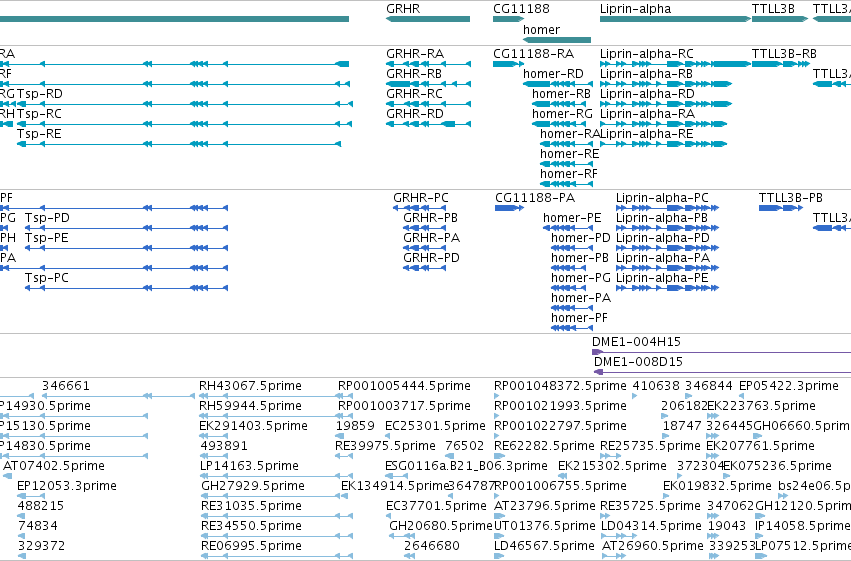Click the Liprin-alpha-PE protein label

662,278
